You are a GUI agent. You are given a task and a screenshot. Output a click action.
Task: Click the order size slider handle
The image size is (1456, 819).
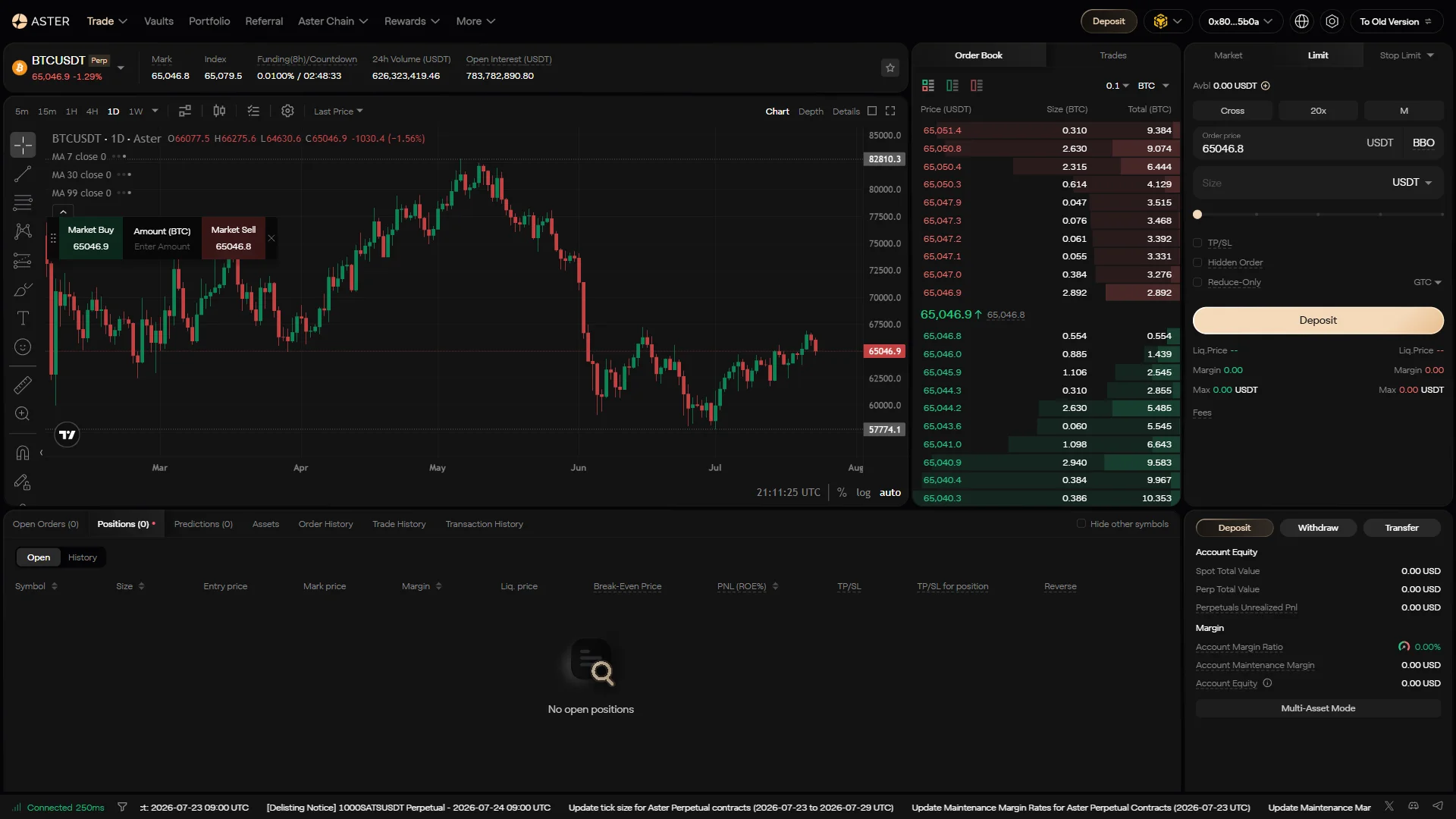(x=1197, y=215)
